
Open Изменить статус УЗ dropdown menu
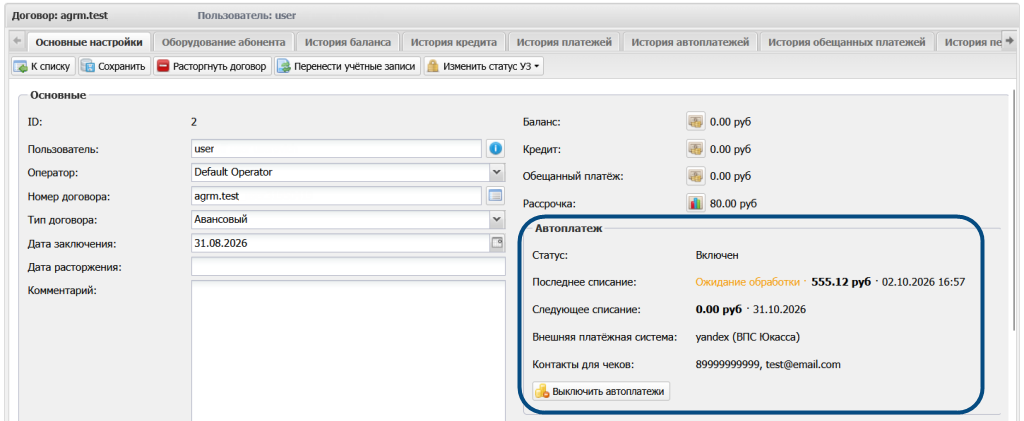pyautogui.click(x=483, y=67)
